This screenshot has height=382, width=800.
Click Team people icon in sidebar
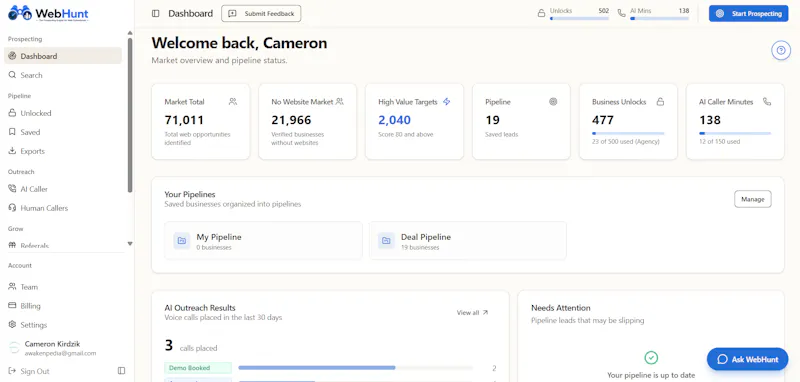pyautogui.click(x=12, y=287)
